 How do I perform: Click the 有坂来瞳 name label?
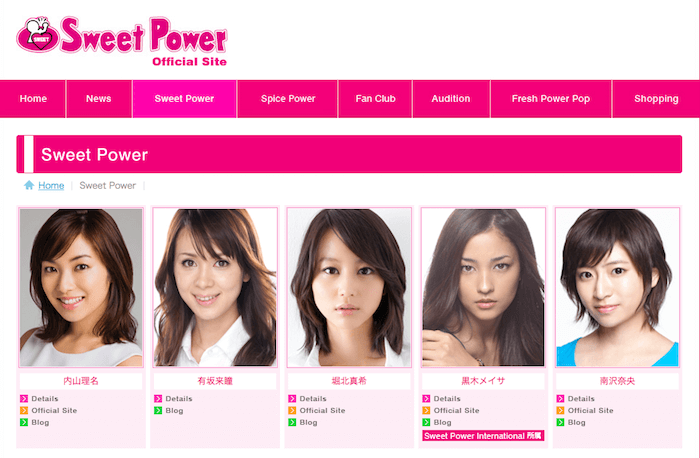click(x=215, y=381)
